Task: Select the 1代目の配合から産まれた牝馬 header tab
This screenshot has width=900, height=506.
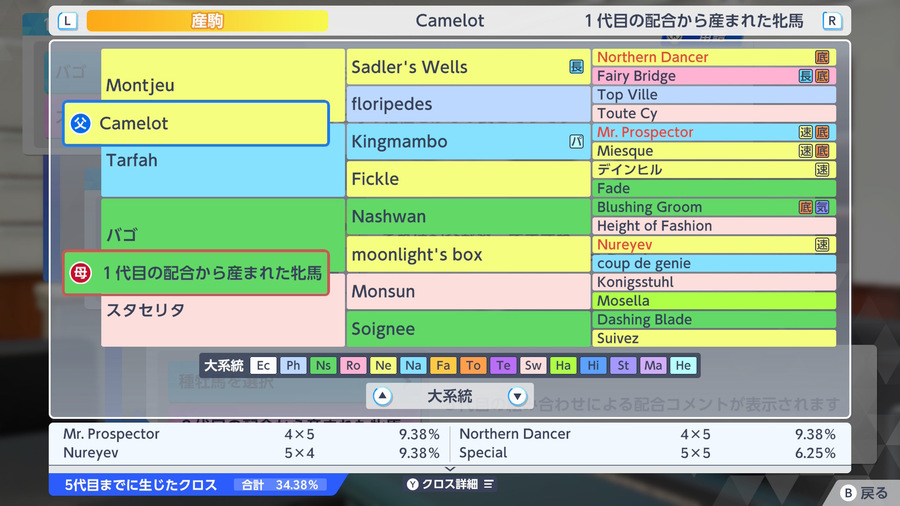Action: (694, 21)
